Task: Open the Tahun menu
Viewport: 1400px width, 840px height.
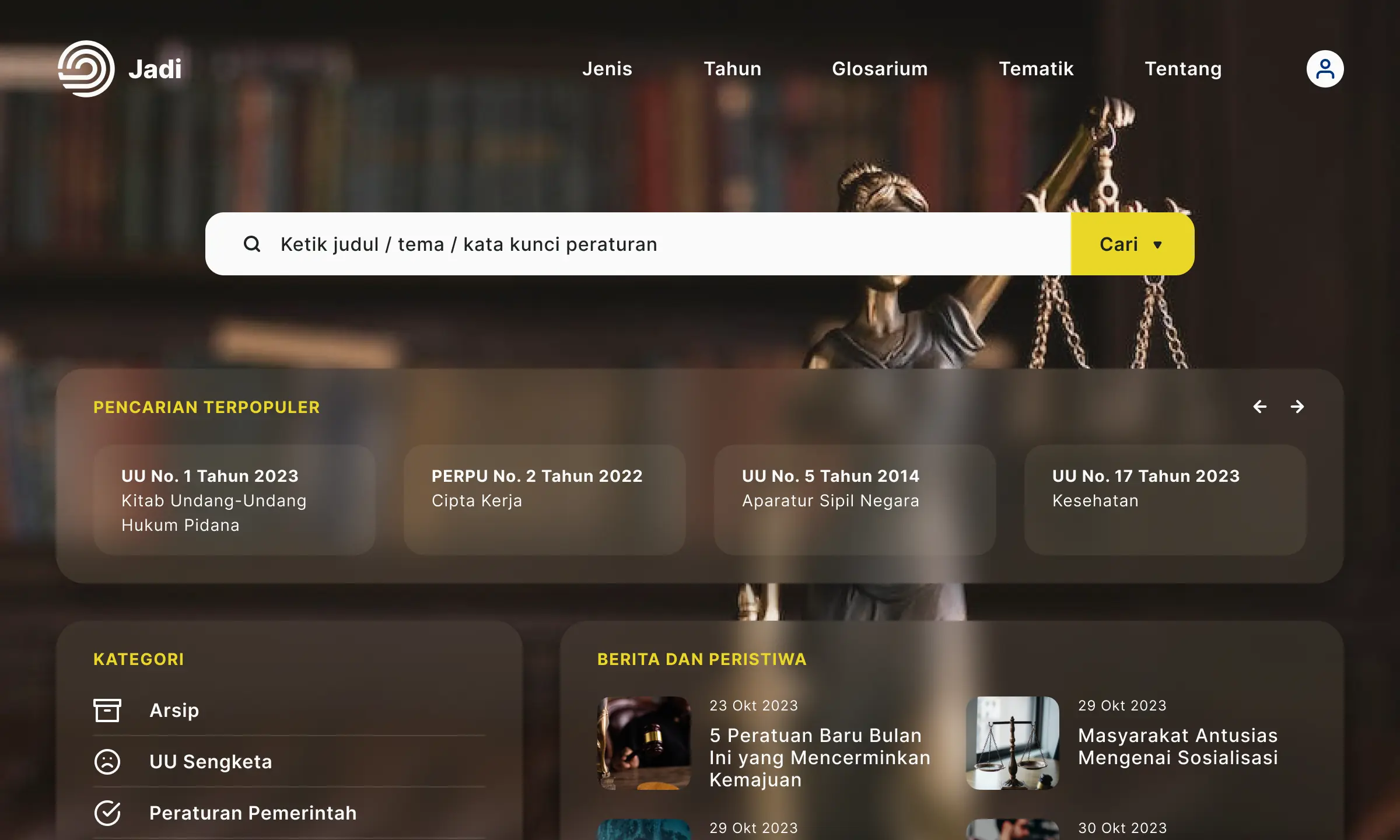Action: [x=733, y=69]
